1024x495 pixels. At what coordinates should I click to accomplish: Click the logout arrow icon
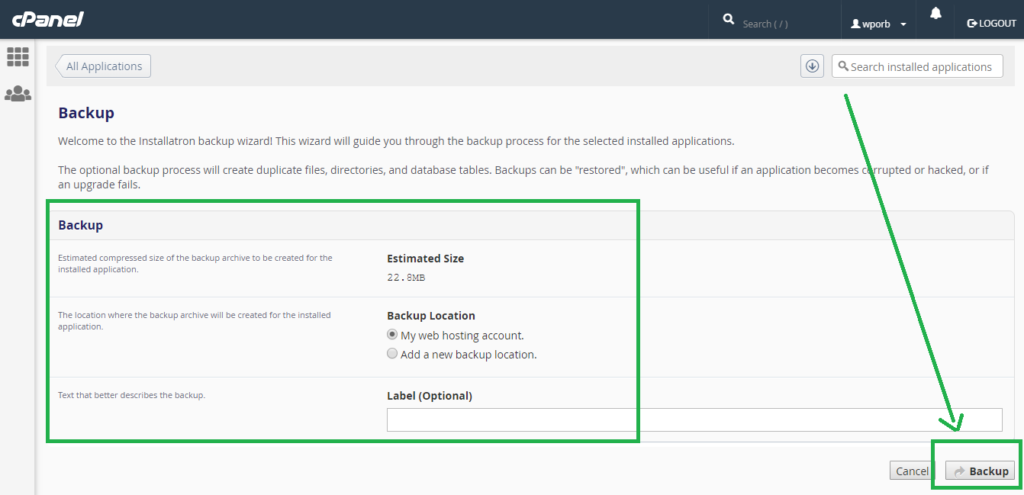[972, 24]
